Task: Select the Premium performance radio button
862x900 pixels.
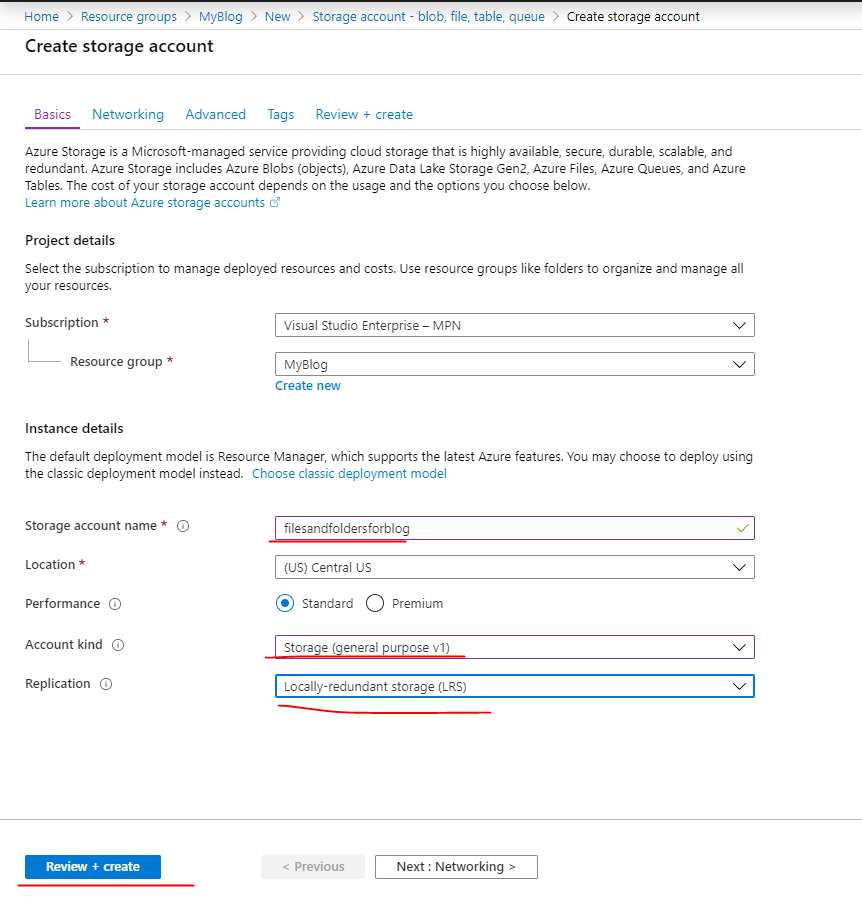Action: 375,603
